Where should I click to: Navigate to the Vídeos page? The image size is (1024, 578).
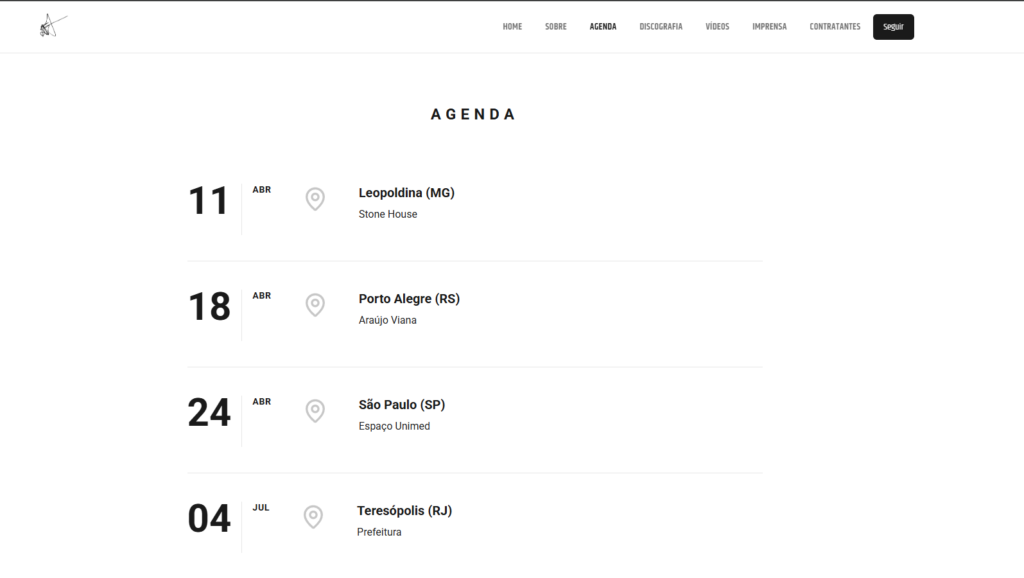tap(717, 27)
